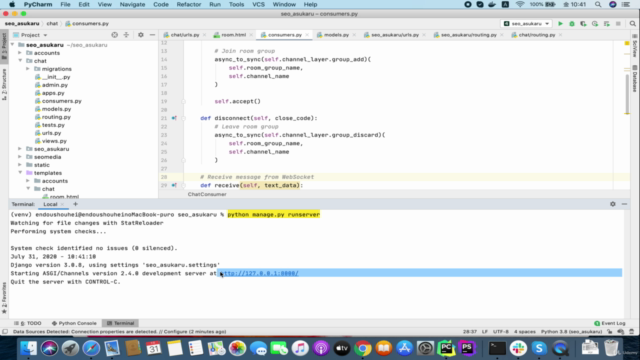This screenshot has width=640, height=360.
Task: Open Safari from the Dock
Action: [91, 348]
